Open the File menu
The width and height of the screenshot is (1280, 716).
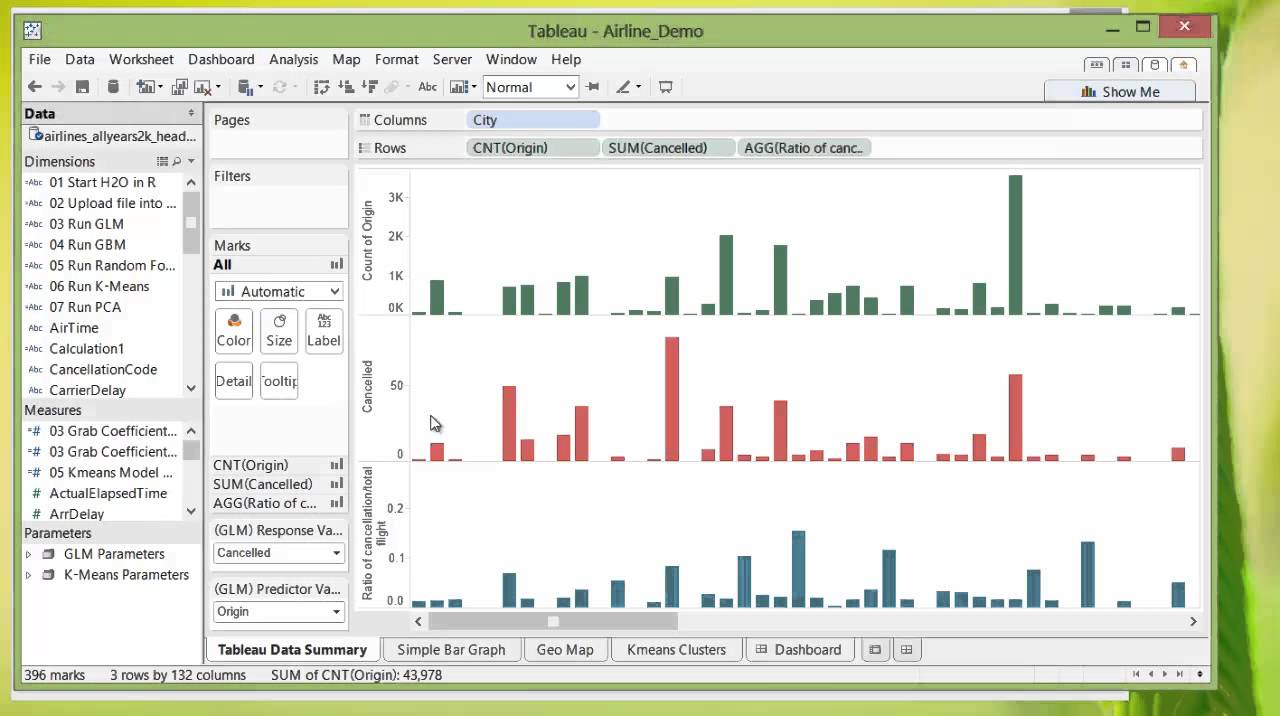(x=39, y=59)
